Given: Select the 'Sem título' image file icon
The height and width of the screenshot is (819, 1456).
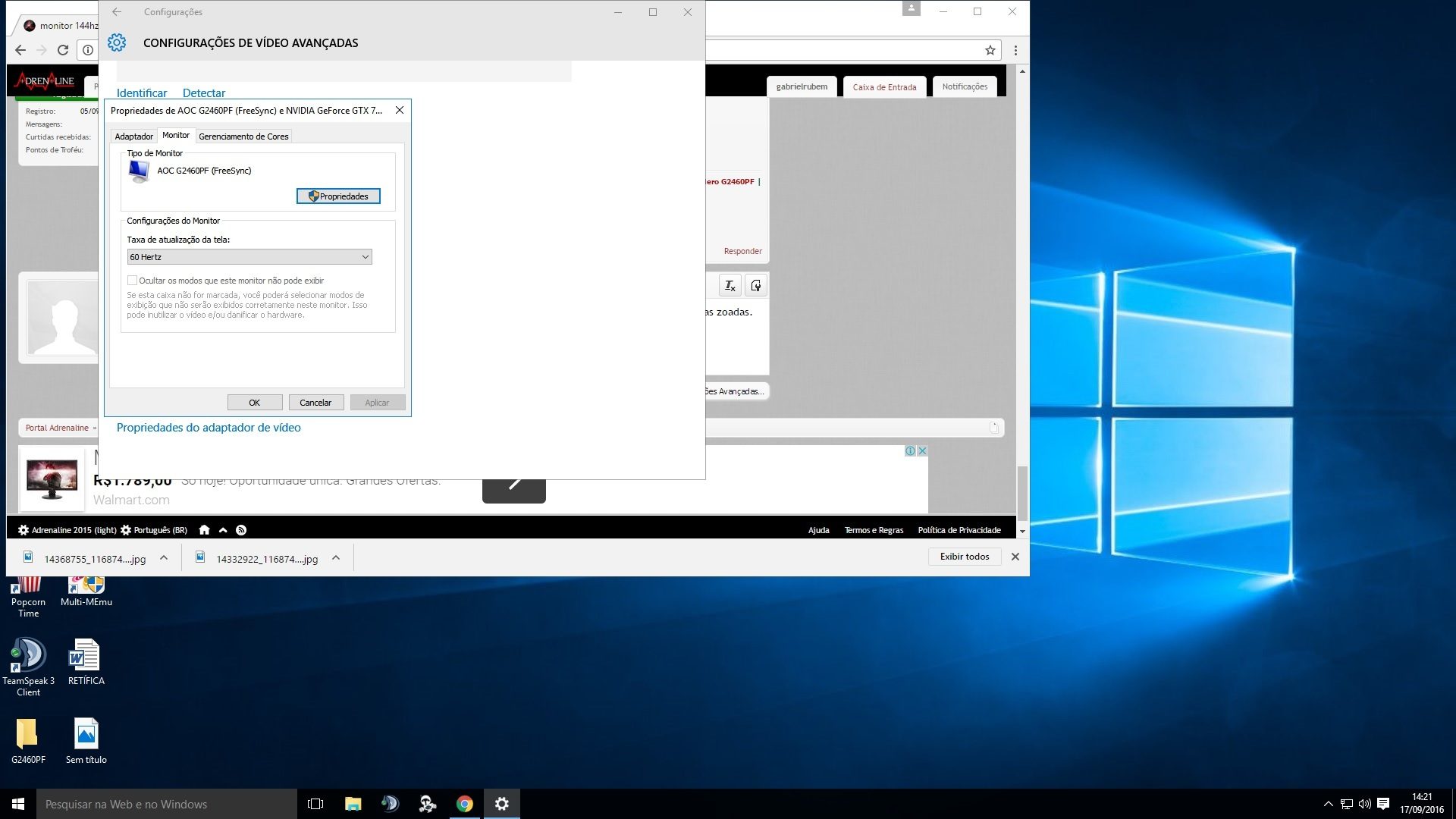Looking at the screenshot, I should 86,741.
